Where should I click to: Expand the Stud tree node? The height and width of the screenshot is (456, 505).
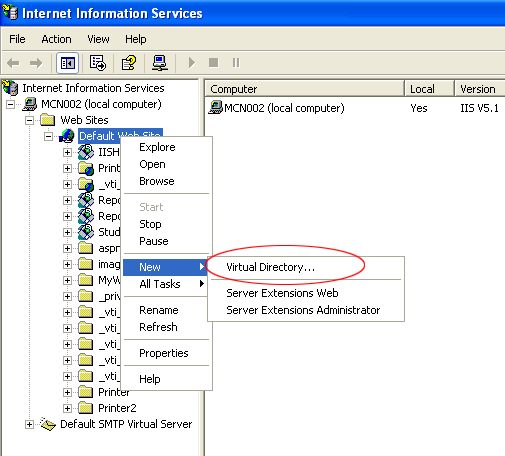point(67,232)
